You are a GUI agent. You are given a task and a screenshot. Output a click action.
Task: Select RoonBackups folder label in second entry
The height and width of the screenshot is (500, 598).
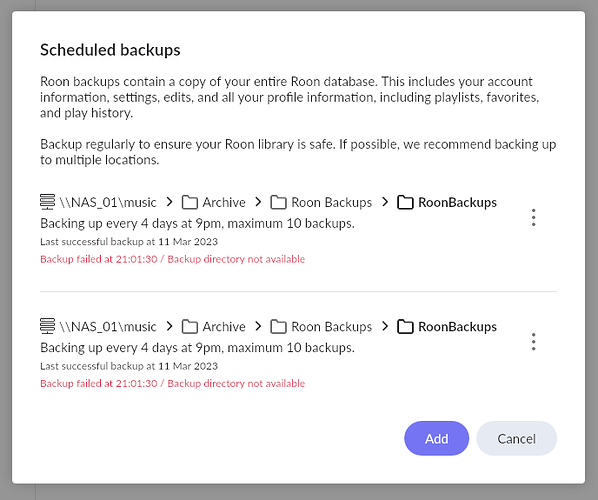click(457, 327)
